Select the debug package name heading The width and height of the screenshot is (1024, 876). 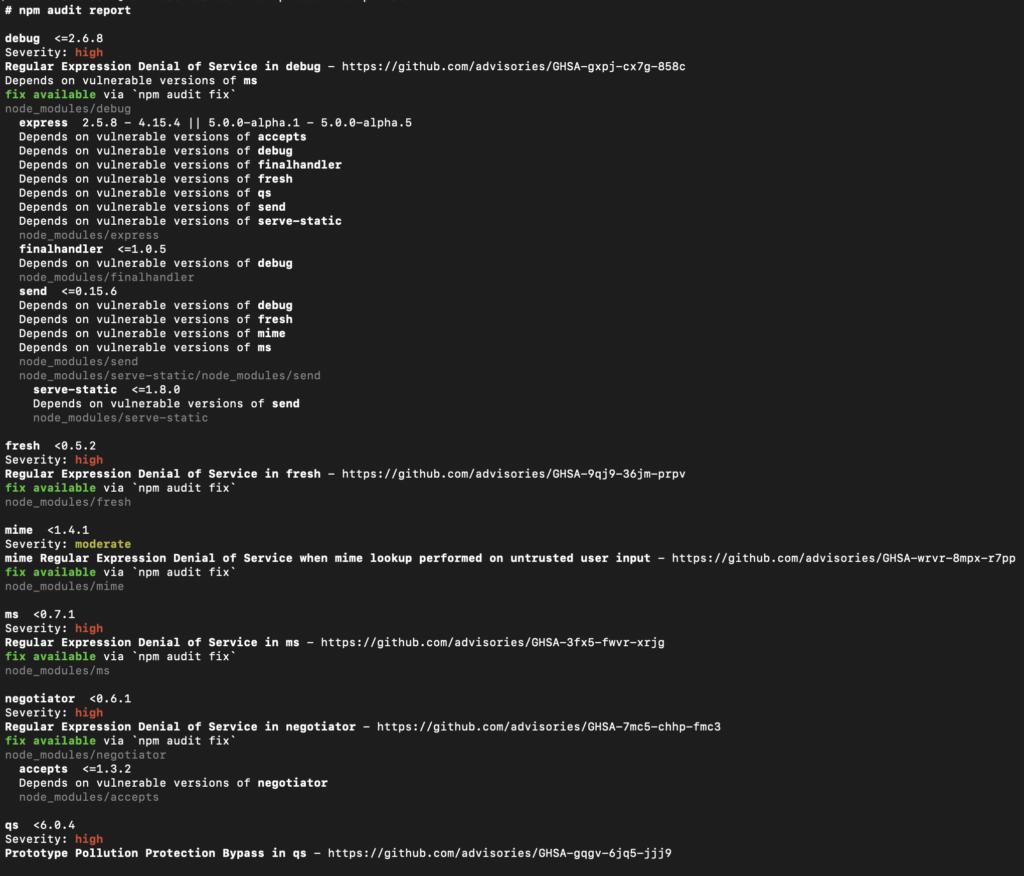[23, 38]
